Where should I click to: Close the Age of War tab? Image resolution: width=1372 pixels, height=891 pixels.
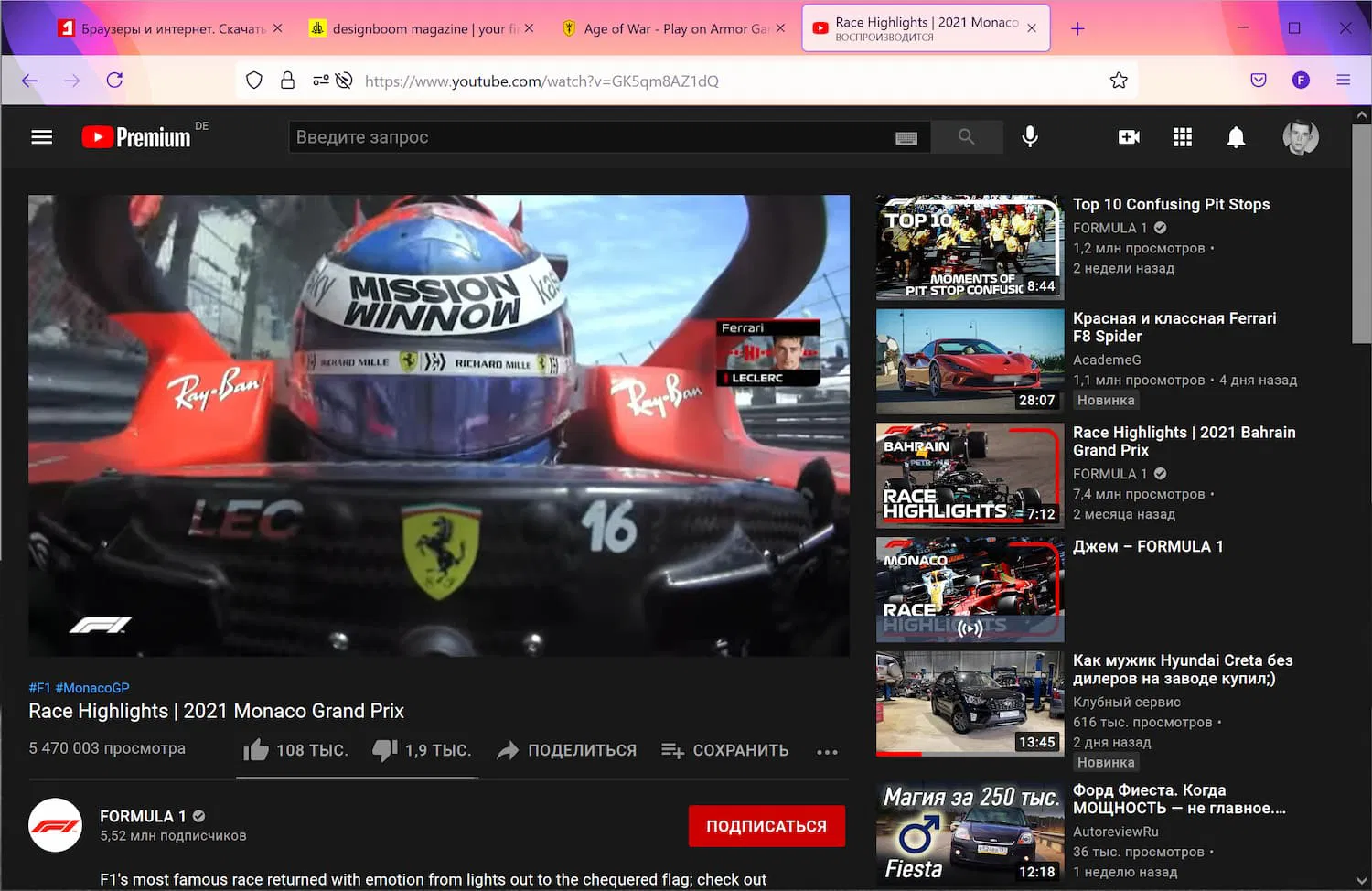tap(780, 28)
